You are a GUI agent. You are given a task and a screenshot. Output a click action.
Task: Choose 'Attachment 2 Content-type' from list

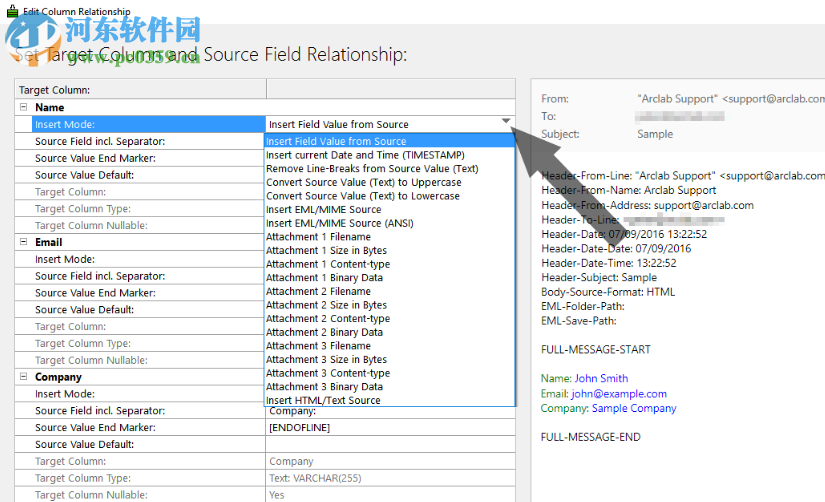[x=389, y=318]
